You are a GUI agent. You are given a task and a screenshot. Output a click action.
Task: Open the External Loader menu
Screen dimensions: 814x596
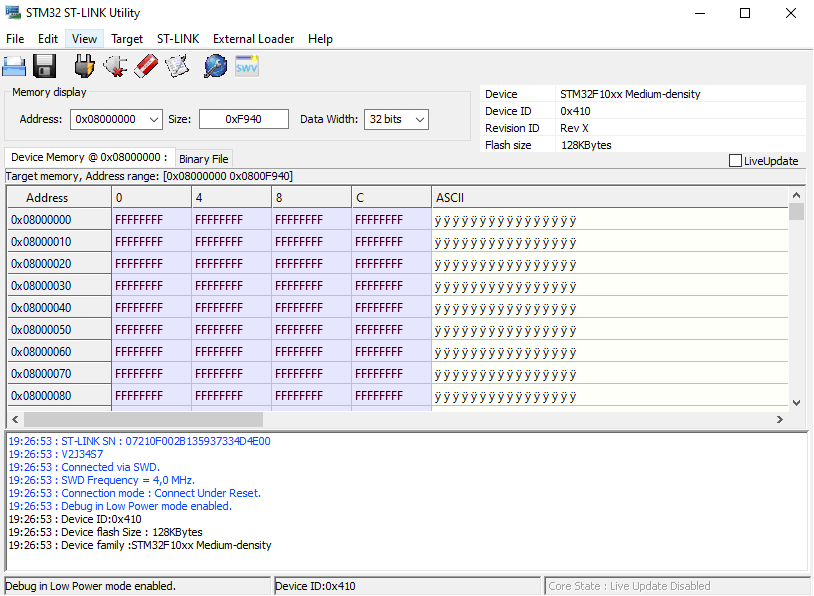coord(253,39)
